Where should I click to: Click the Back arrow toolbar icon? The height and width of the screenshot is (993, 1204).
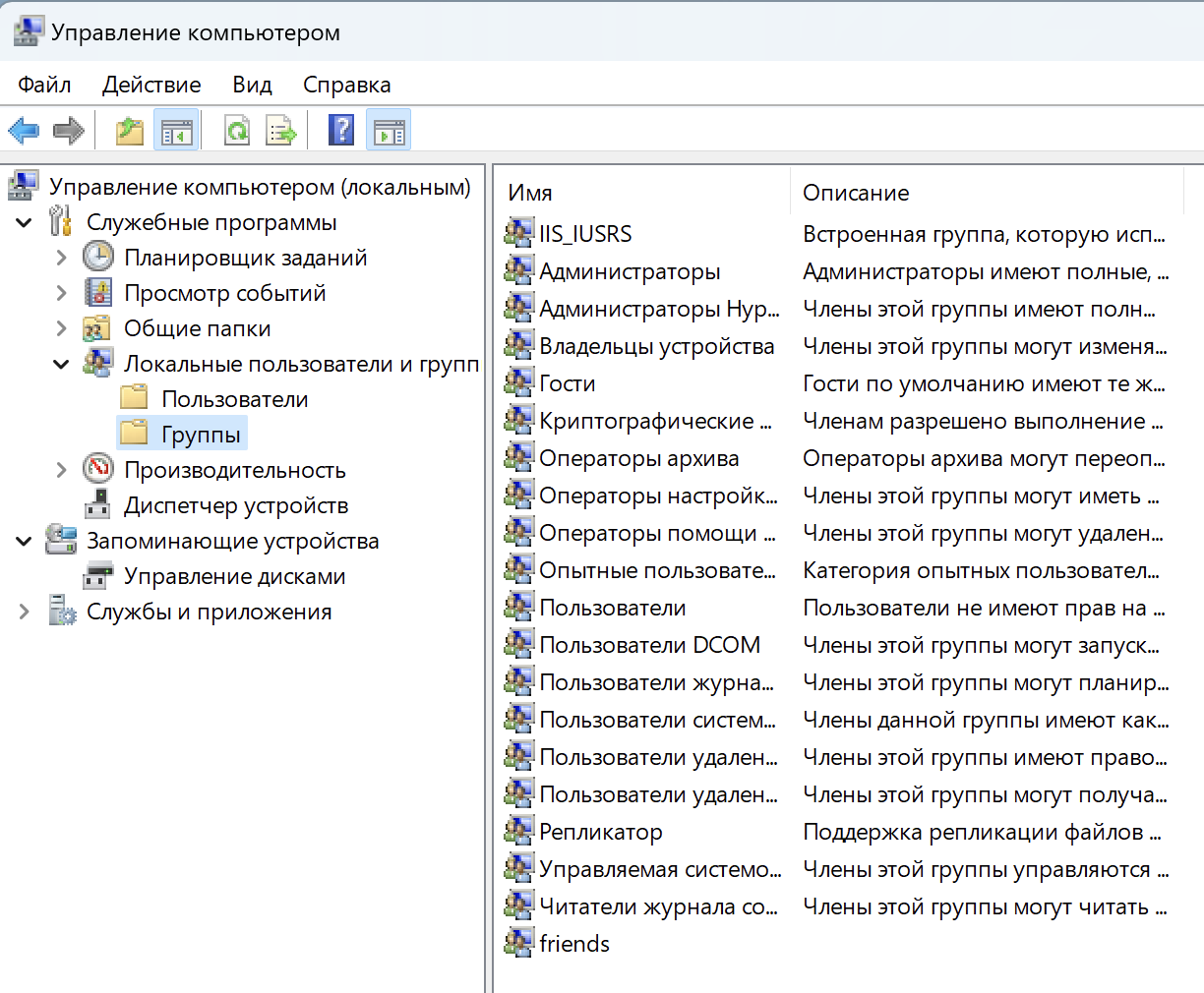(x=24, y=130)
